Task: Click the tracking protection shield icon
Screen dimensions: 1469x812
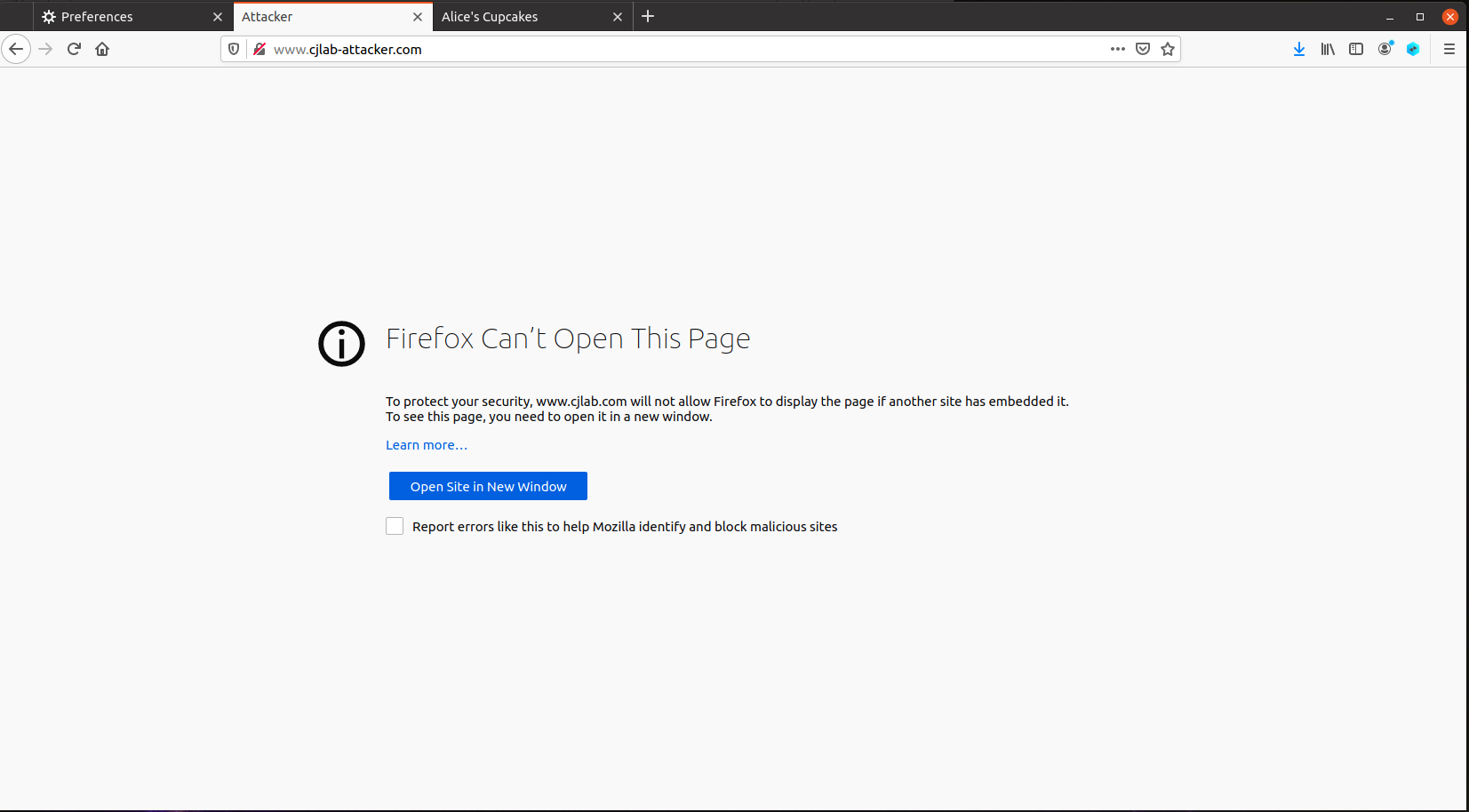Action: pos(233,49)
